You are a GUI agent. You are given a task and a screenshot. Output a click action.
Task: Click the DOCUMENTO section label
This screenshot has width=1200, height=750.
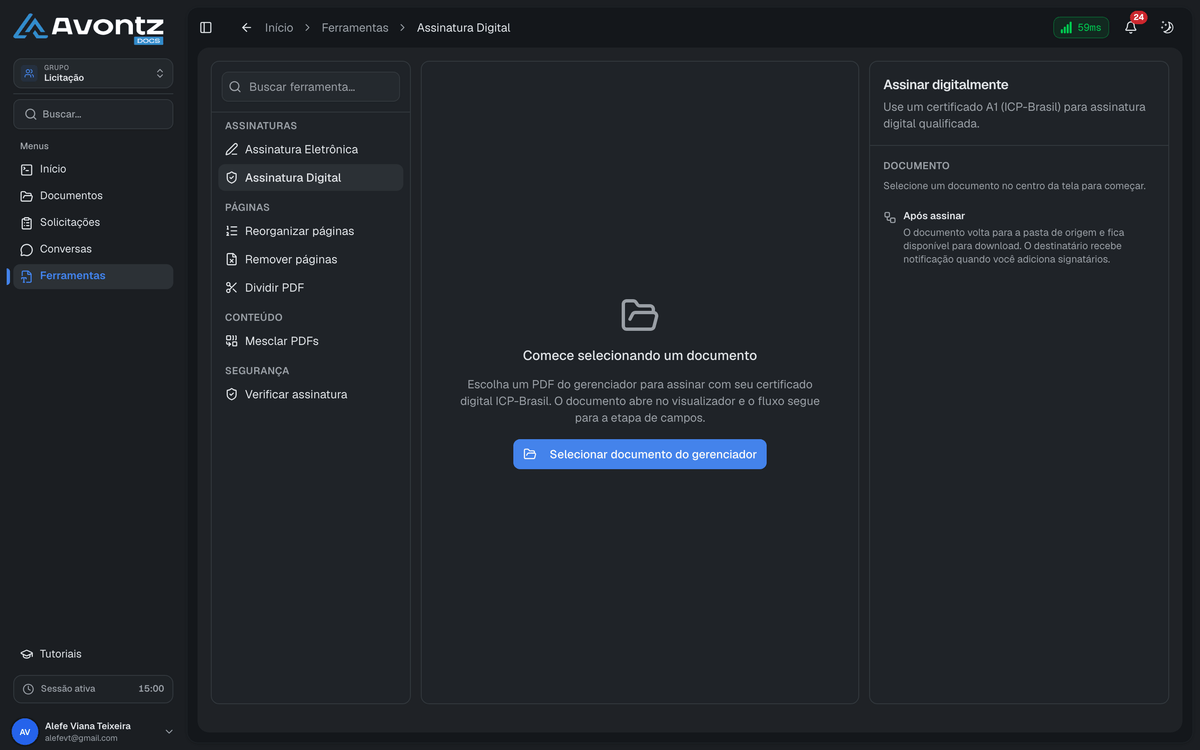point(917,166)
